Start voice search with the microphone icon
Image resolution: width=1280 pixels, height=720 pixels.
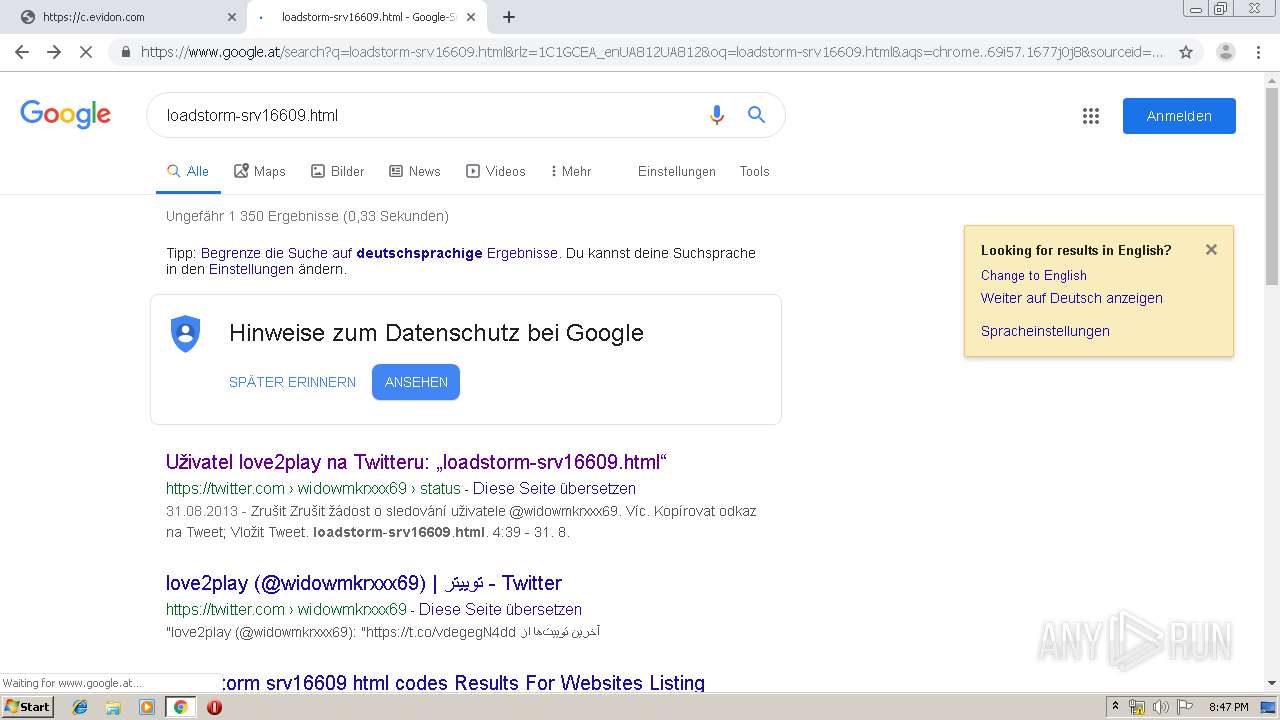(x=716, y=115)
